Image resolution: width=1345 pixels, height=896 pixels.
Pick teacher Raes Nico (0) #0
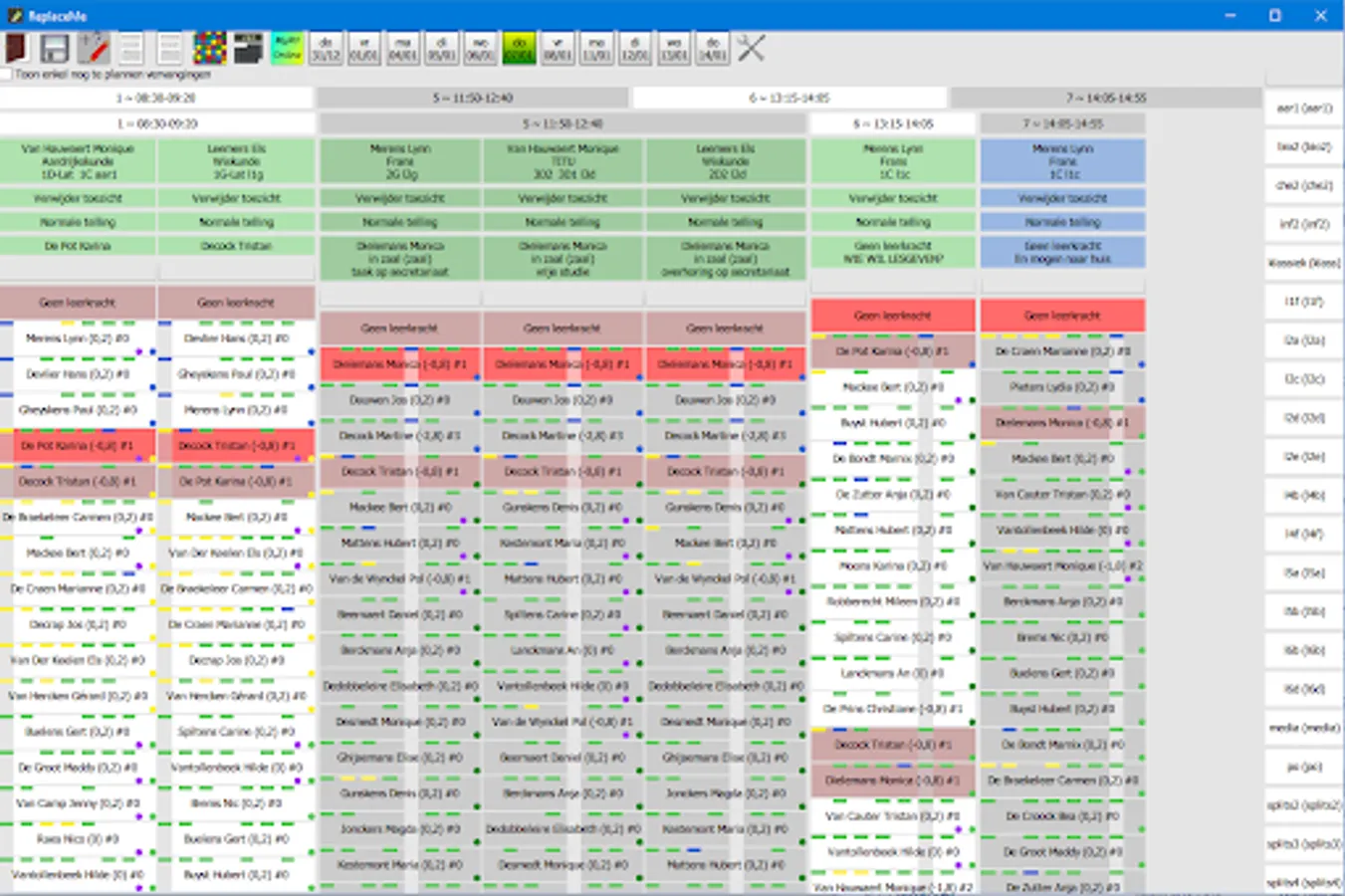point(78,839)
